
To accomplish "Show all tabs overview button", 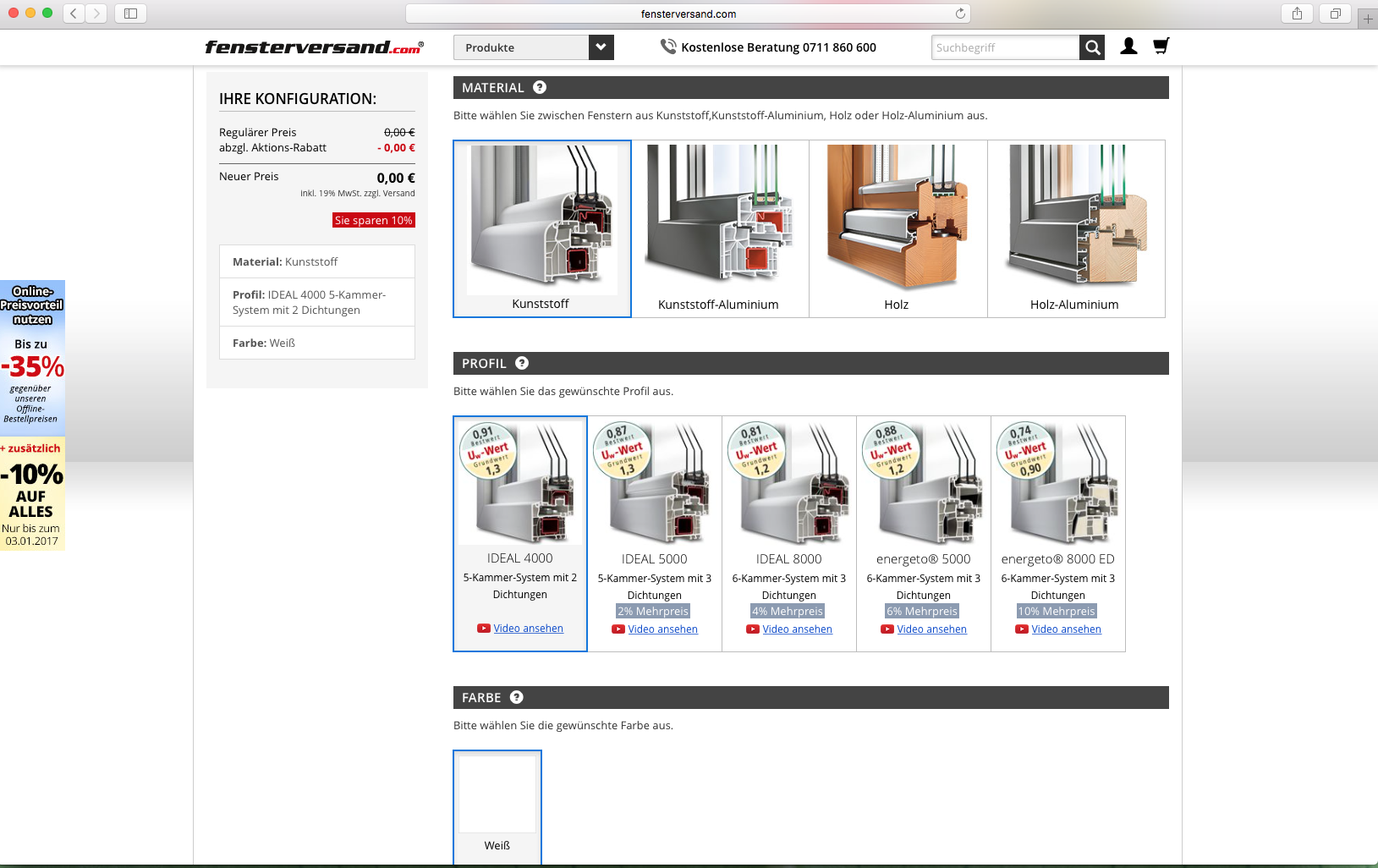I will point(1335,14).
